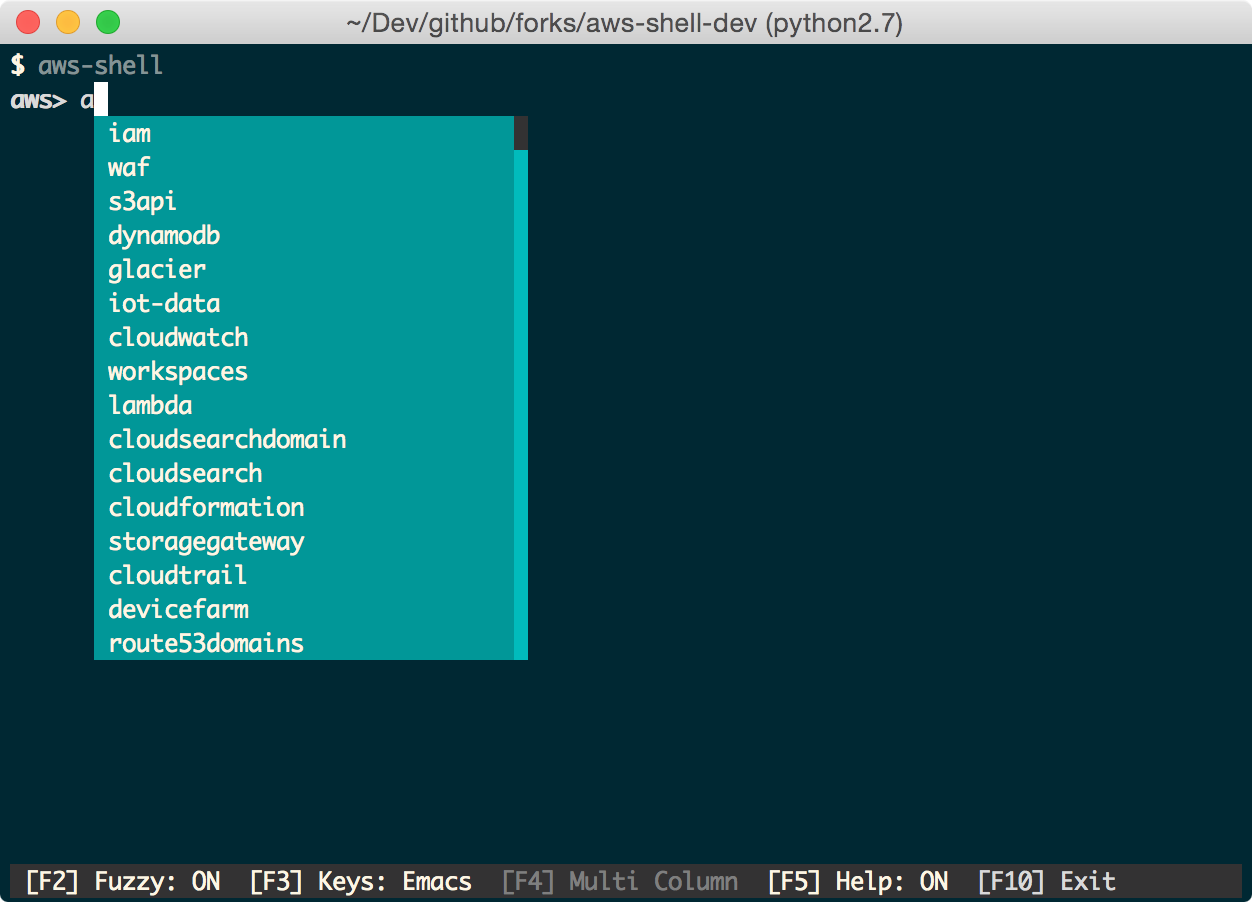
Task: Choose the glacier completion
Action: 304,269
